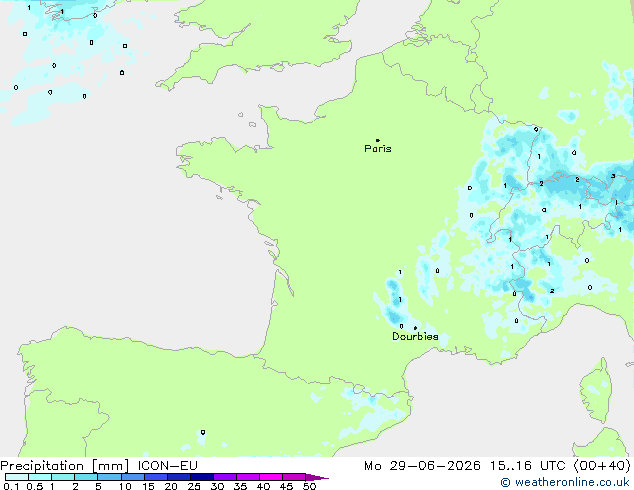The width and height of the screenshot is (634, 490).
Task: Click the "Precipitation [mm]" title text
Action: pos(65,466)
